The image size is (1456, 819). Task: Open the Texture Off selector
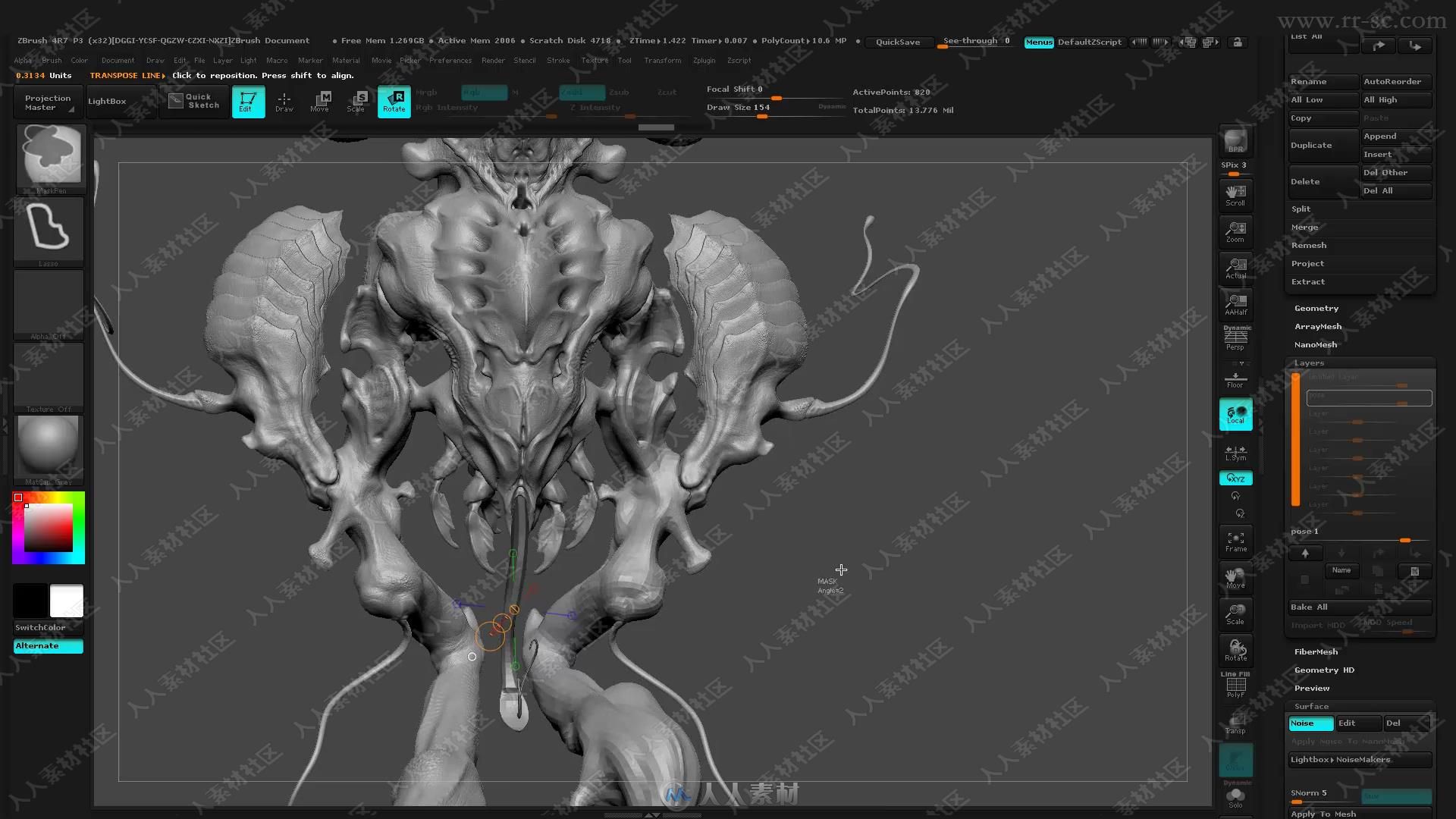[x=49, y=378]
